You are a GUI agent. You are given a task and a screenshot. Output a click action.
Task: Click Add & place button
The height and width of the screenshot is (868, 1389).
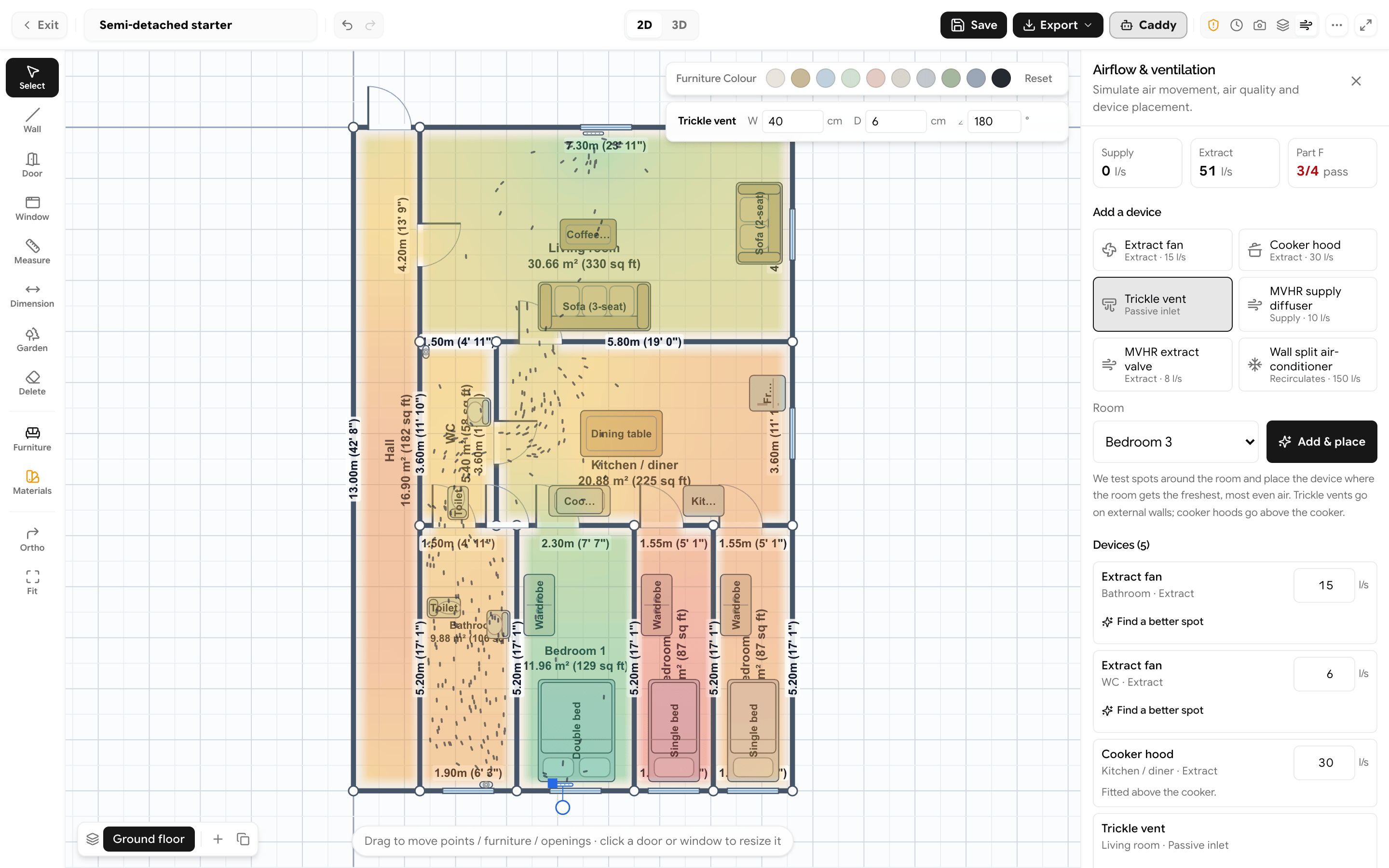(1321, 441)
